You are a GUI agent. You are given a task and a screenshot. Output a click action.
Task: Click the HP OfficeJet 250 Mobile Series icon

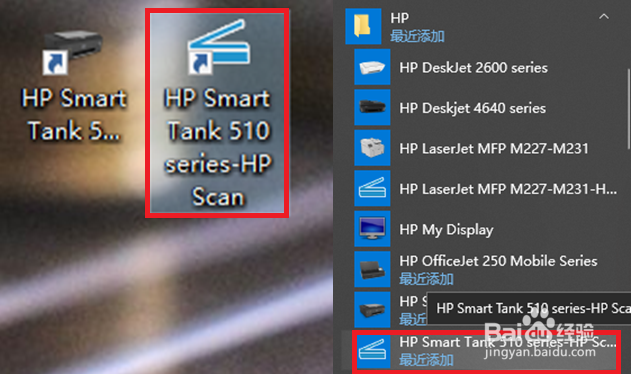pyautogui.click(x=372, y=269)
